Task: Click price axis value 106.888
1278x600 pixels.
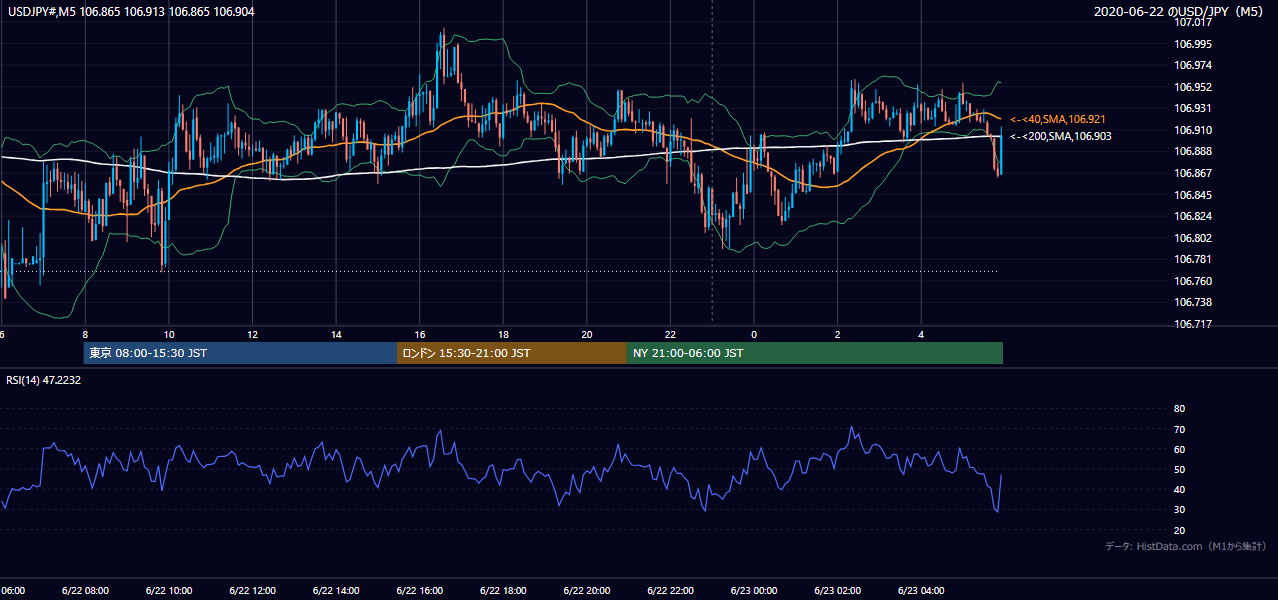Action: click(x=1192, y=151)
